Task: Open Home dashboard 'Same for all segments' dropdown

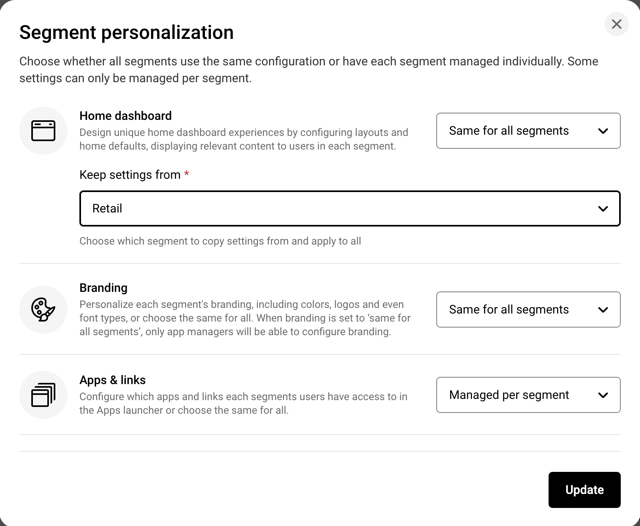Action: pyautogui.click(x=527, y=131)
